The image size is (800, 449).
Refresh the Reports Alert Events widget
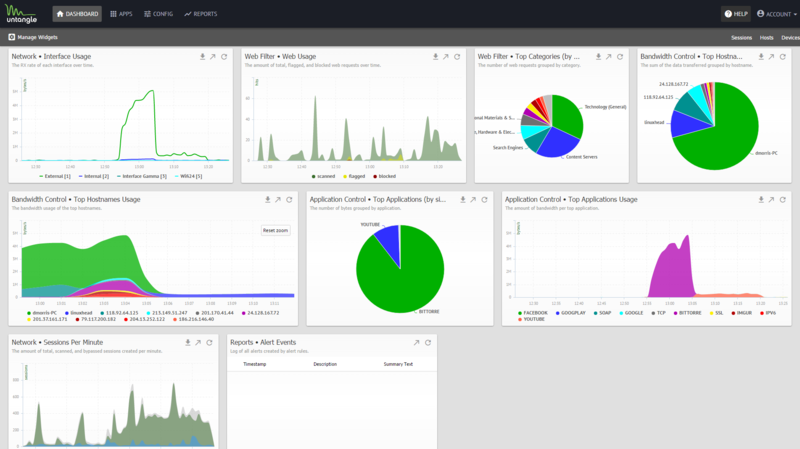click(x=428, y=343)
